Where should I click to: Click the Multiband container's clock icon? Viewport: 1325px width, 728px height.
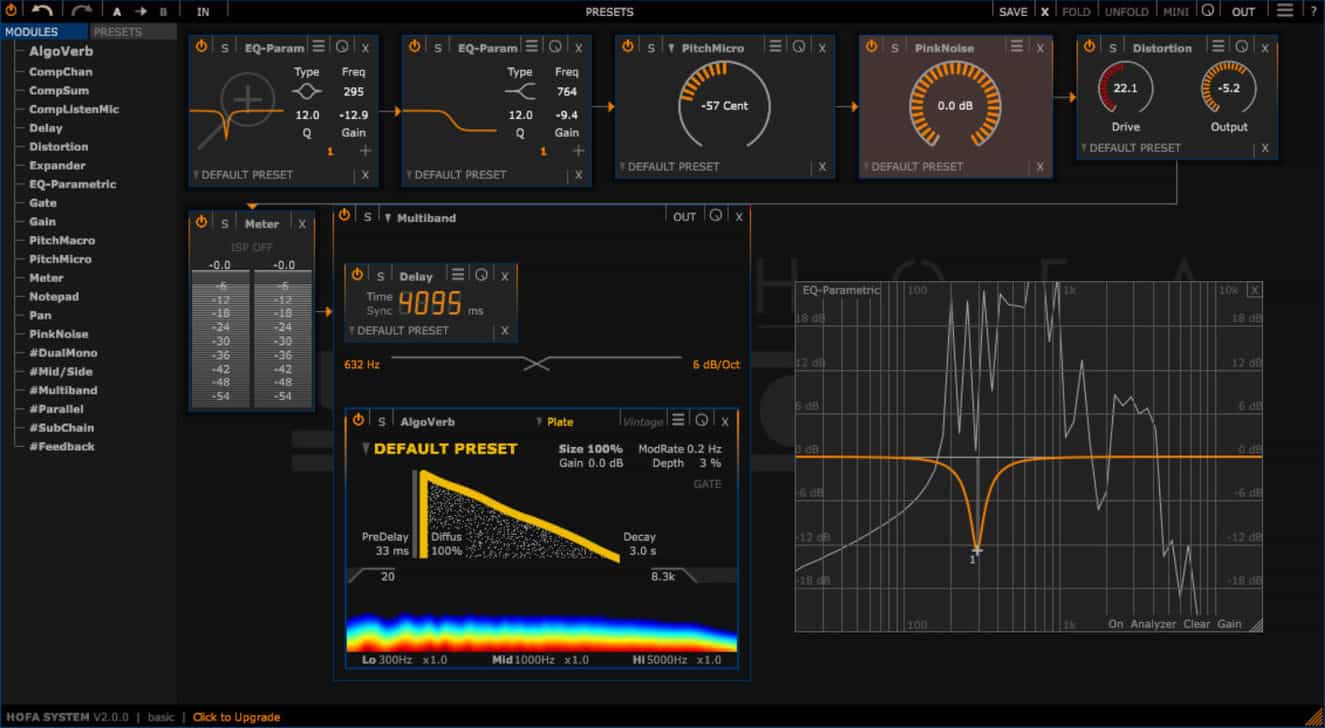pos(716,216)
